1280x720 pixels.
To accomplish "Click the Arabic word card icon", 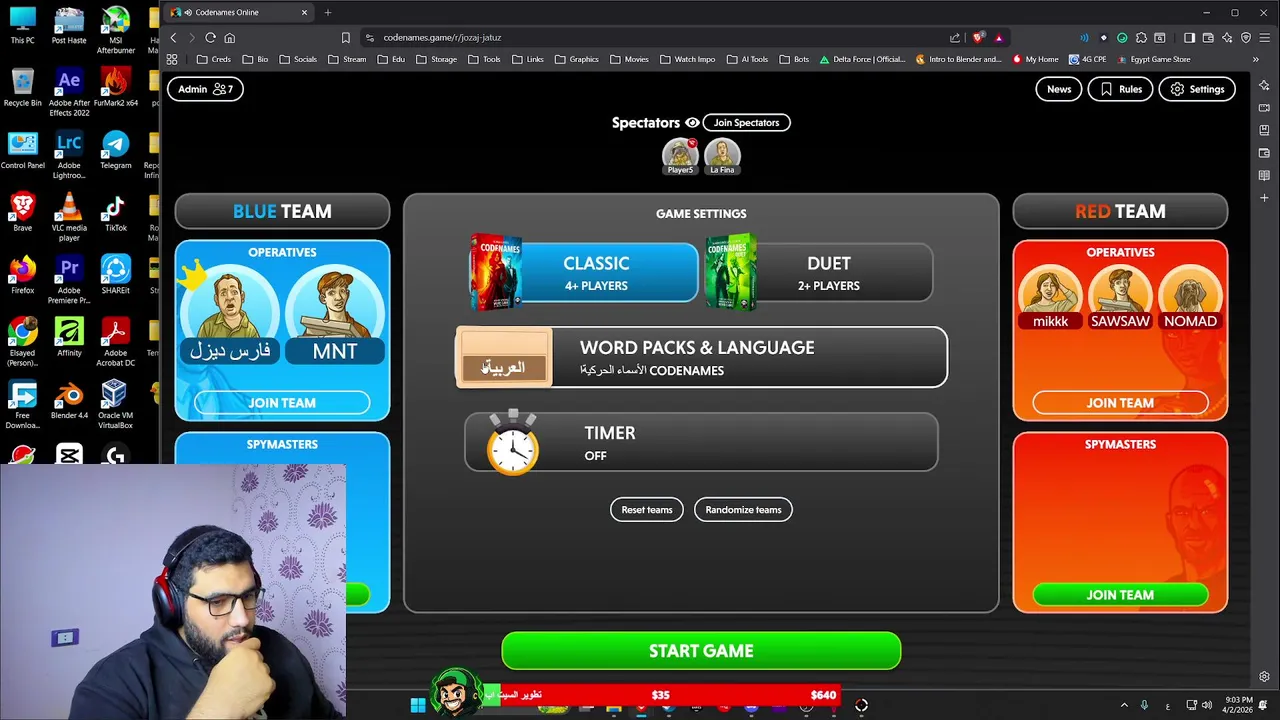I will [x=504, y=359].
